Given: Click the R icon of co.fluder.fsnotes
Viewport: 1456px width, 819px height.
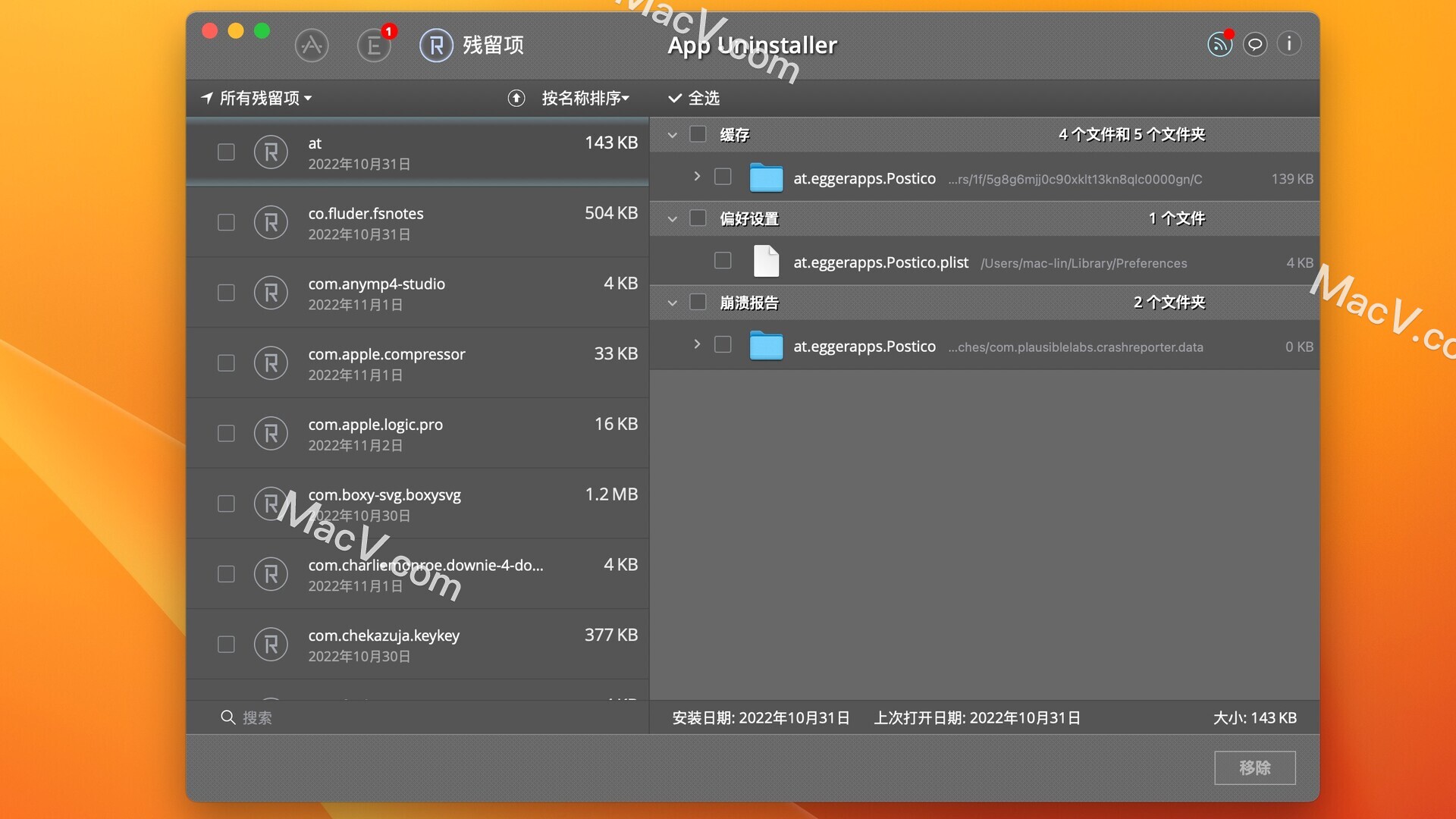Looking at the screenshot, I should point(271,223).
